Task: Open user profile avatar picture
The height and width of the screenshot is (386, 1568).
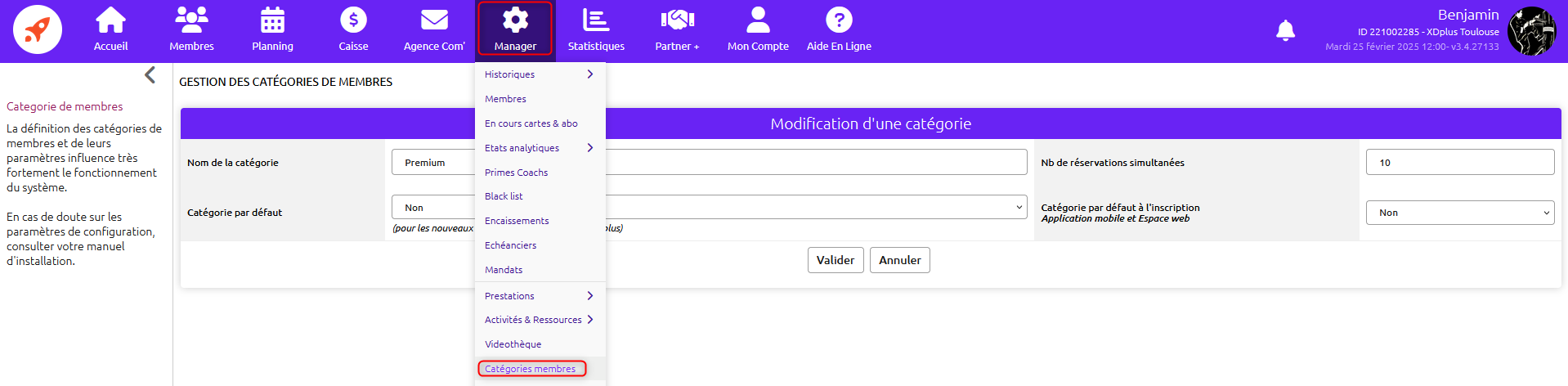Action: 1531,31
